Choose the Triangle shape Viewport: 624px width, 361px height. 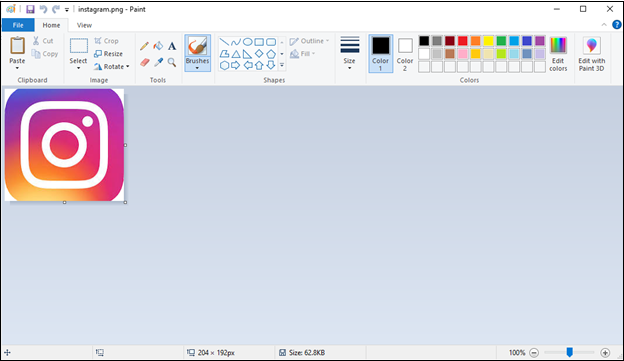(236, 54)
